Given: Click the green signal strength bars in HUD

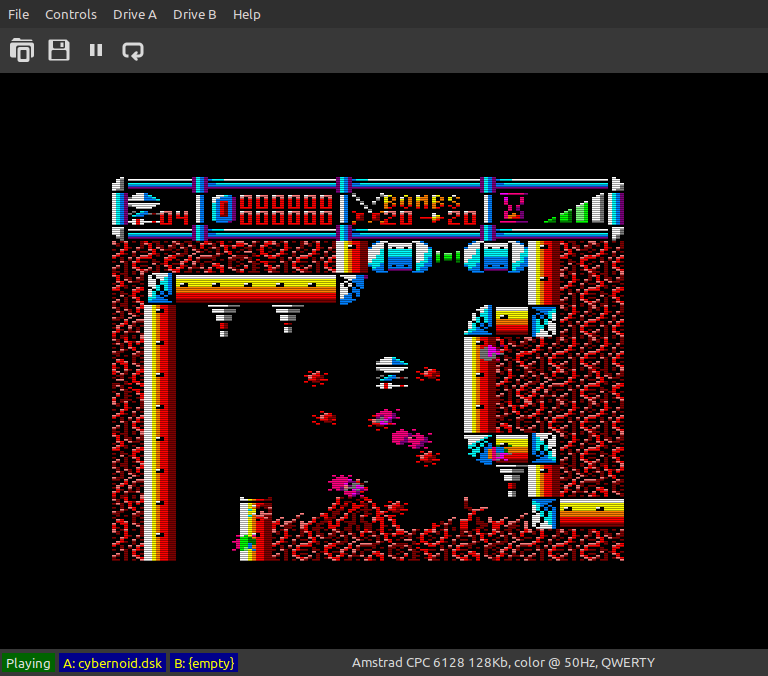Looking at the screenshot, I should click(x=574, y=209).
